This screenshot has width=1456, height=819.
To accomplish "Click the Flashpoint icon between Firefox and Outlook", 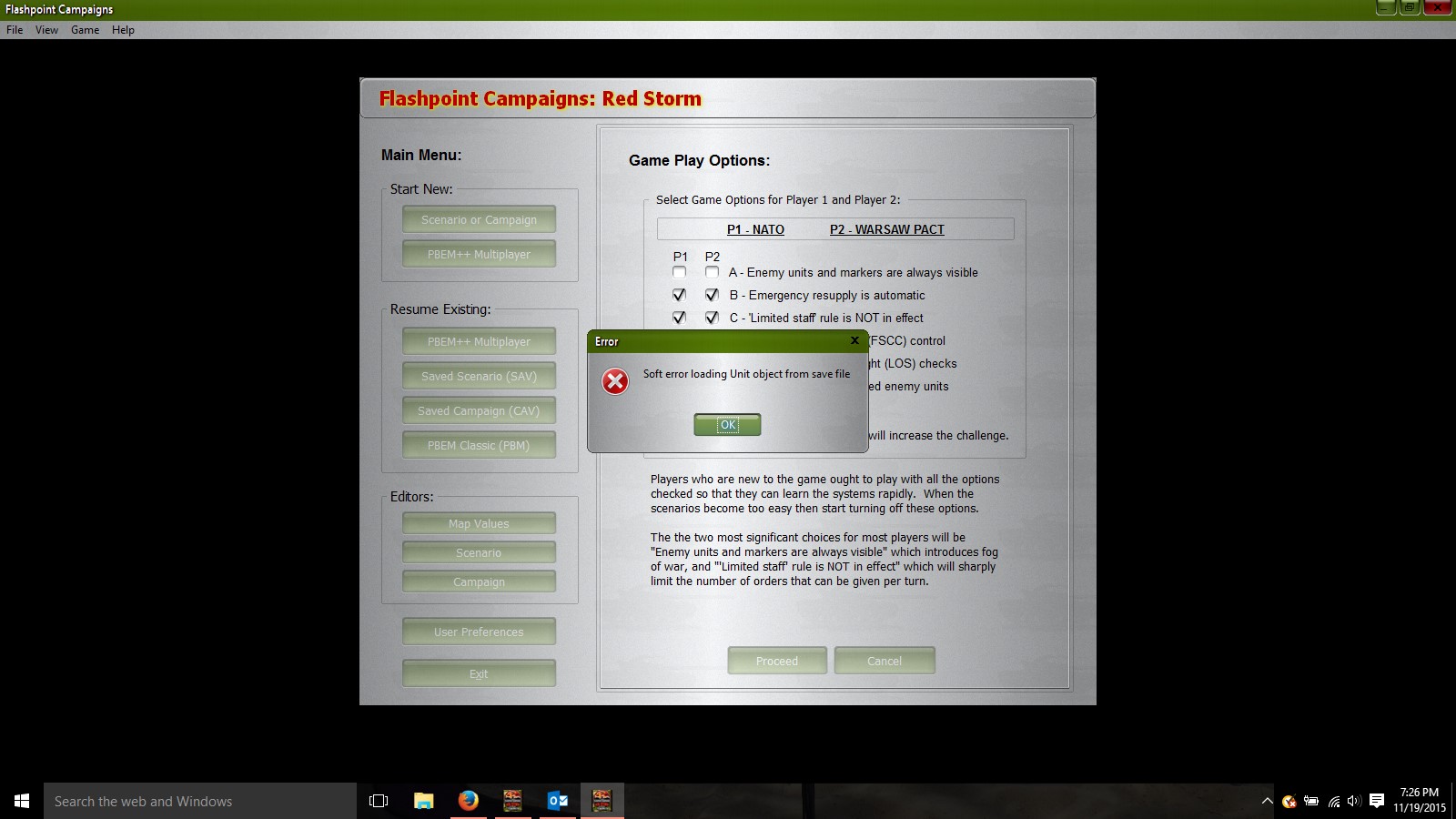I will [x=512, y=801].
